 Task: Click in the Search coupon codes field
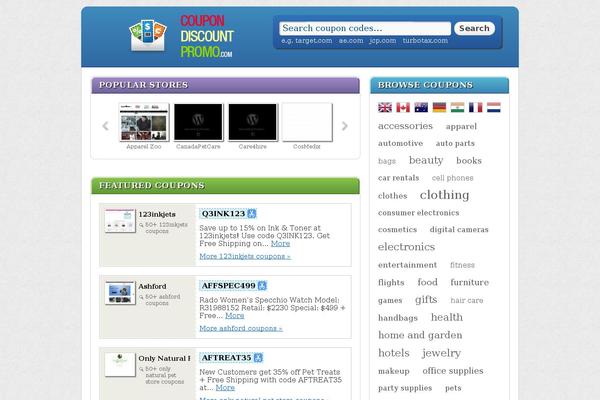365,28
